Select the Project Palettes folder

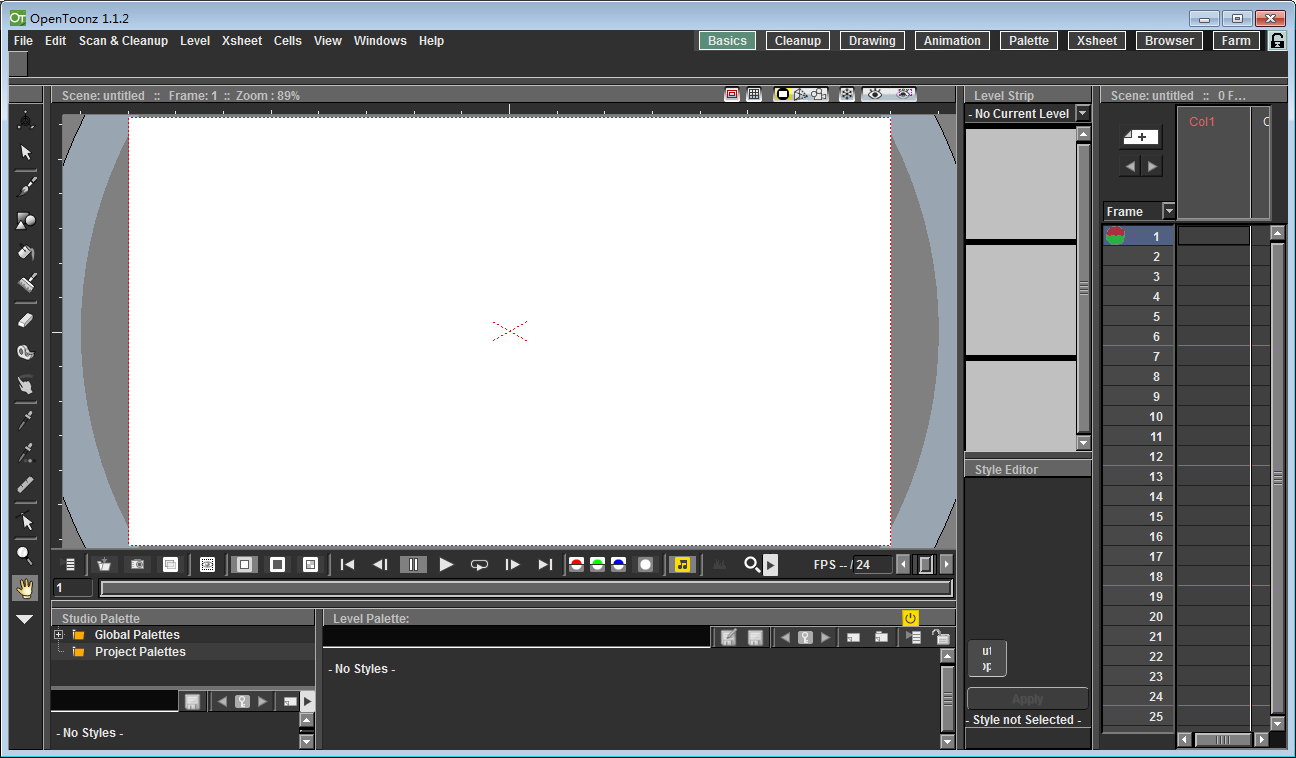pos(140,652)
